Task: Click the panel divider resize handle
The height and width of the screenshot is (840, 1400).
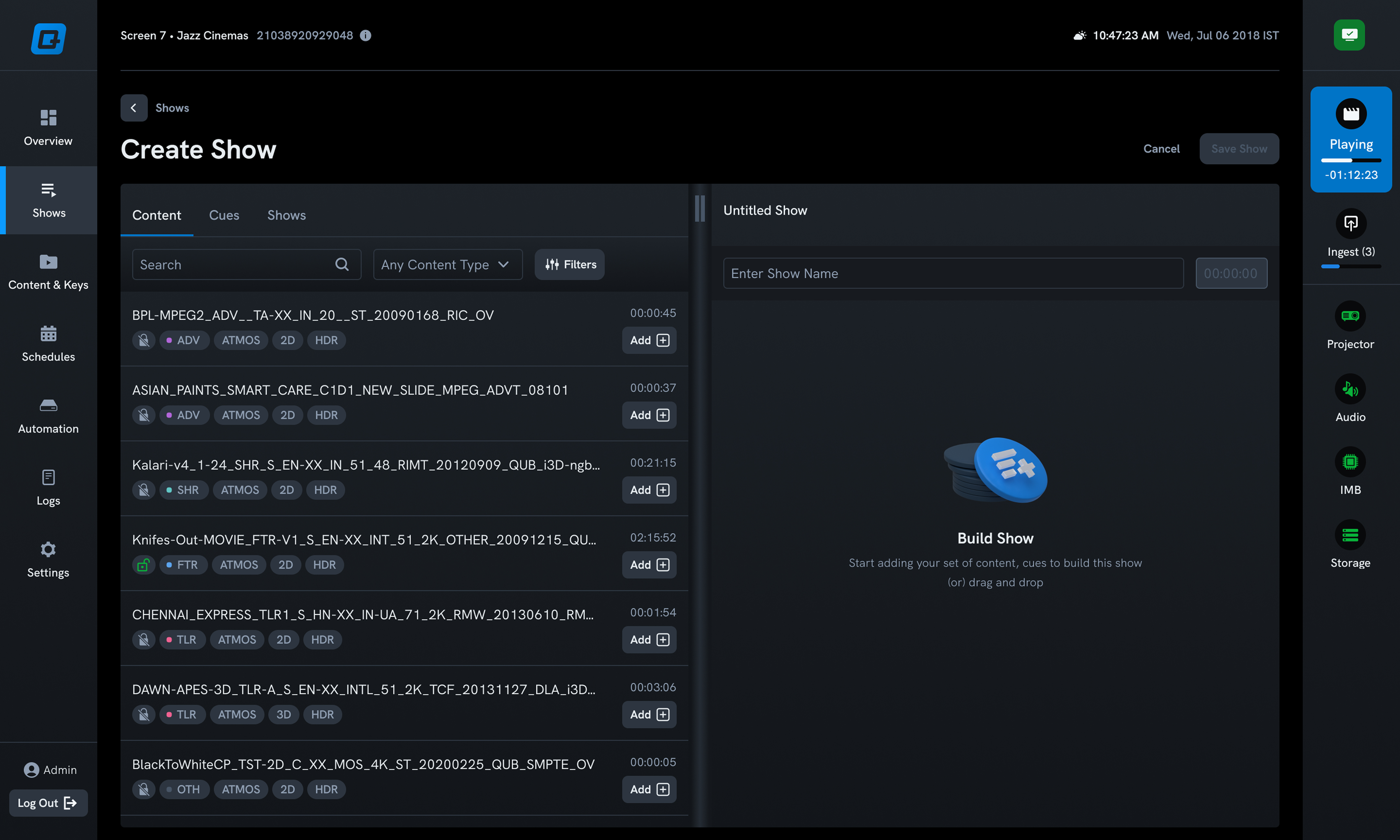Action: (x=699, y=208)
